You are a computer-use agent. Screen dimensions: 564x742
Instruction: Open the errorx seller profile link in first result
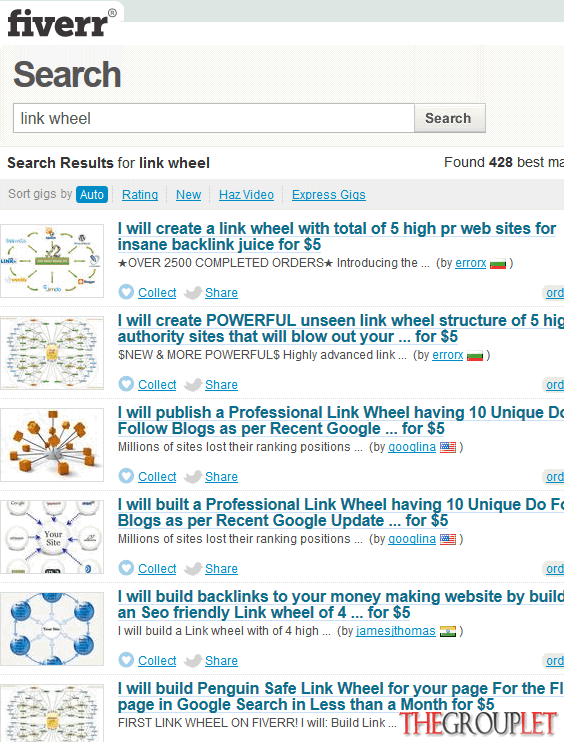(470, 263)
